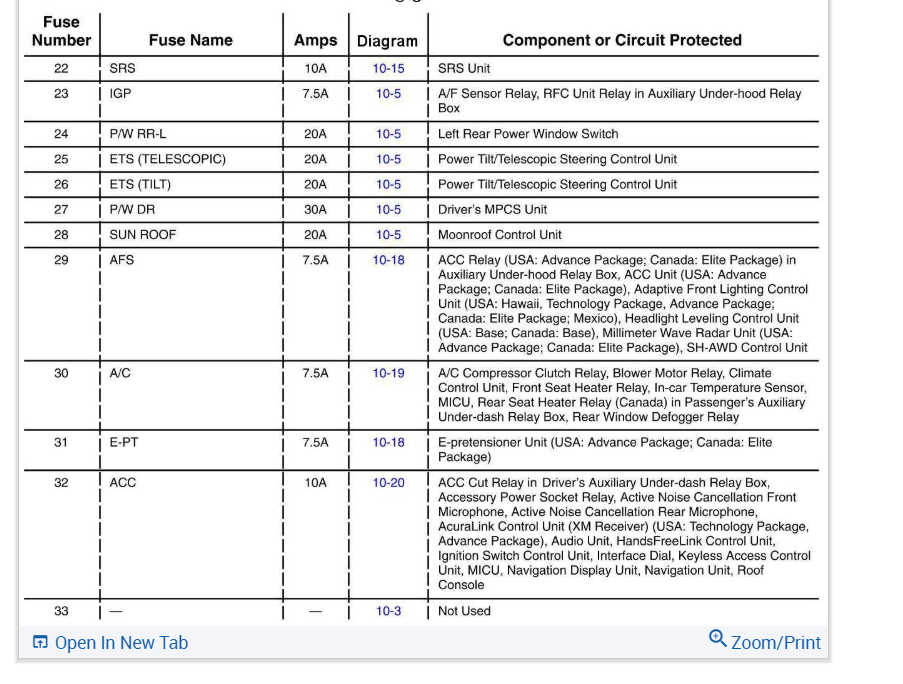Image resolution: width=903 pixels, height=684 pixels.
Task: Open diagram 10-5 for SUN ROOF fuse
Action: (x=388, y=235)
